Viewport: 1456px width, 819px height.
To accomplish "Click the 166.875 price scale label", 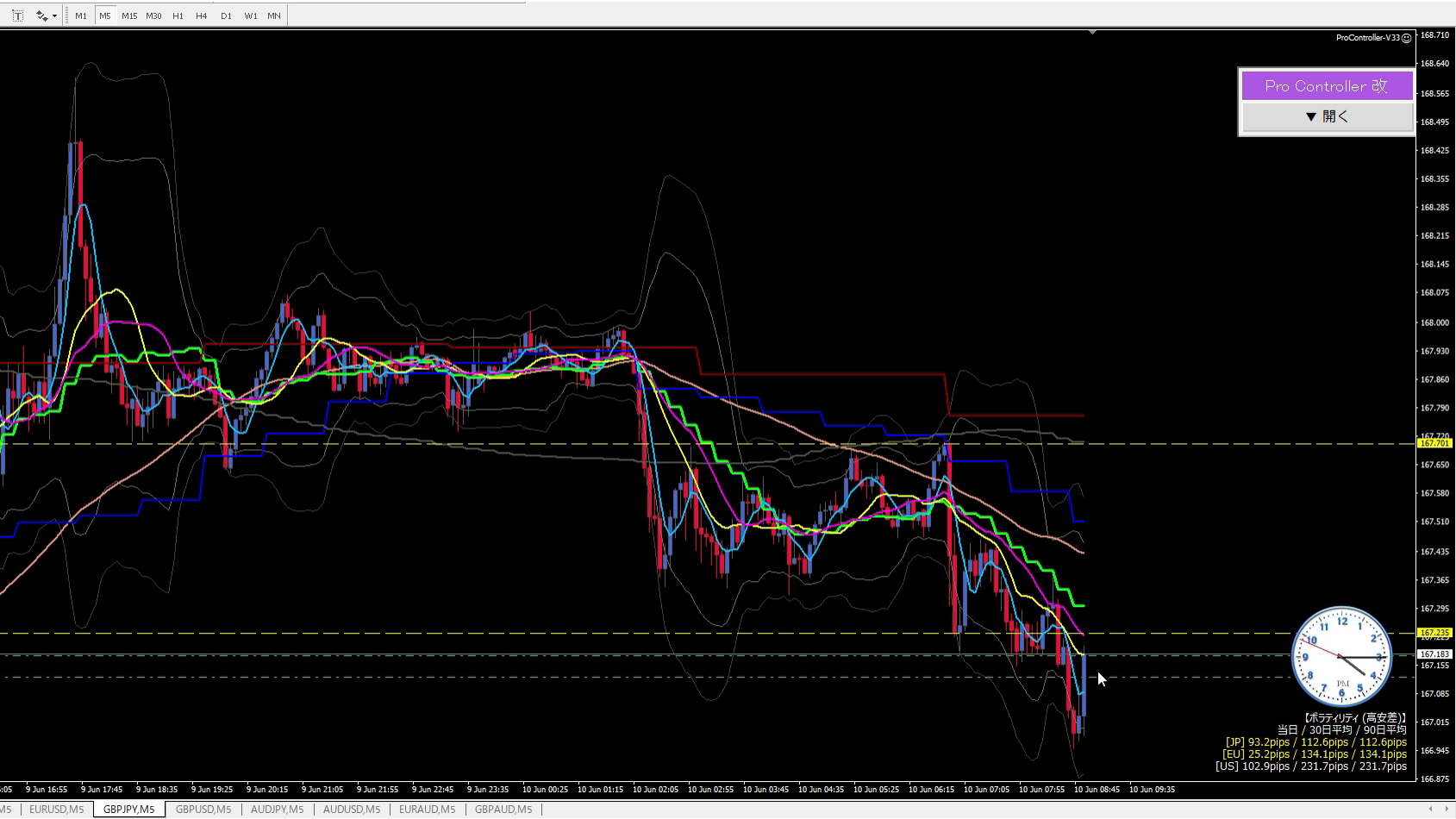I will click(1434, 779).
